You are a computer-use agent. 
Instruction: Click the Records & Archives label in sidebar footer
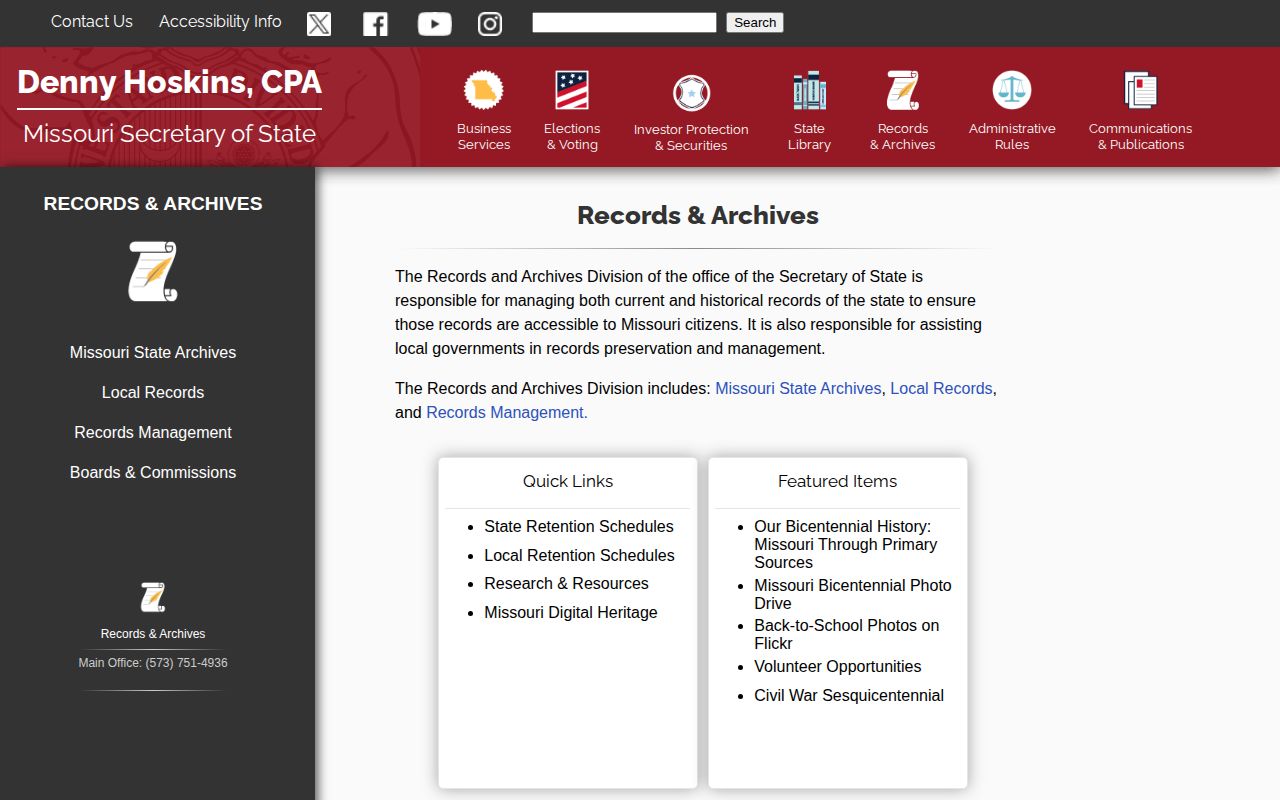coord(153,634)
